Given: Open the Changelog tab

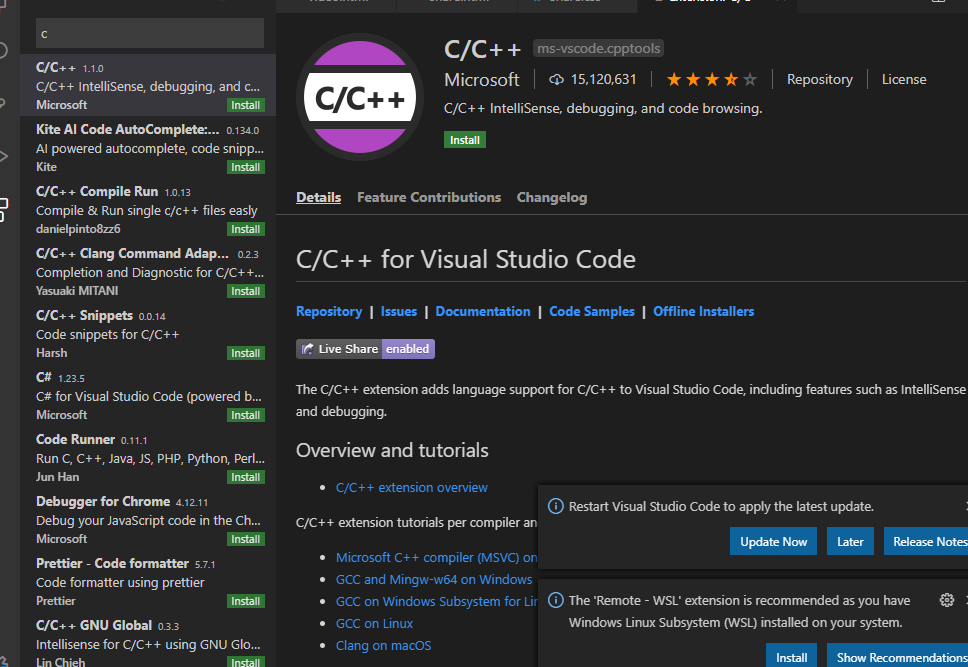Looking at the screenshot, I should click(552, 198).
